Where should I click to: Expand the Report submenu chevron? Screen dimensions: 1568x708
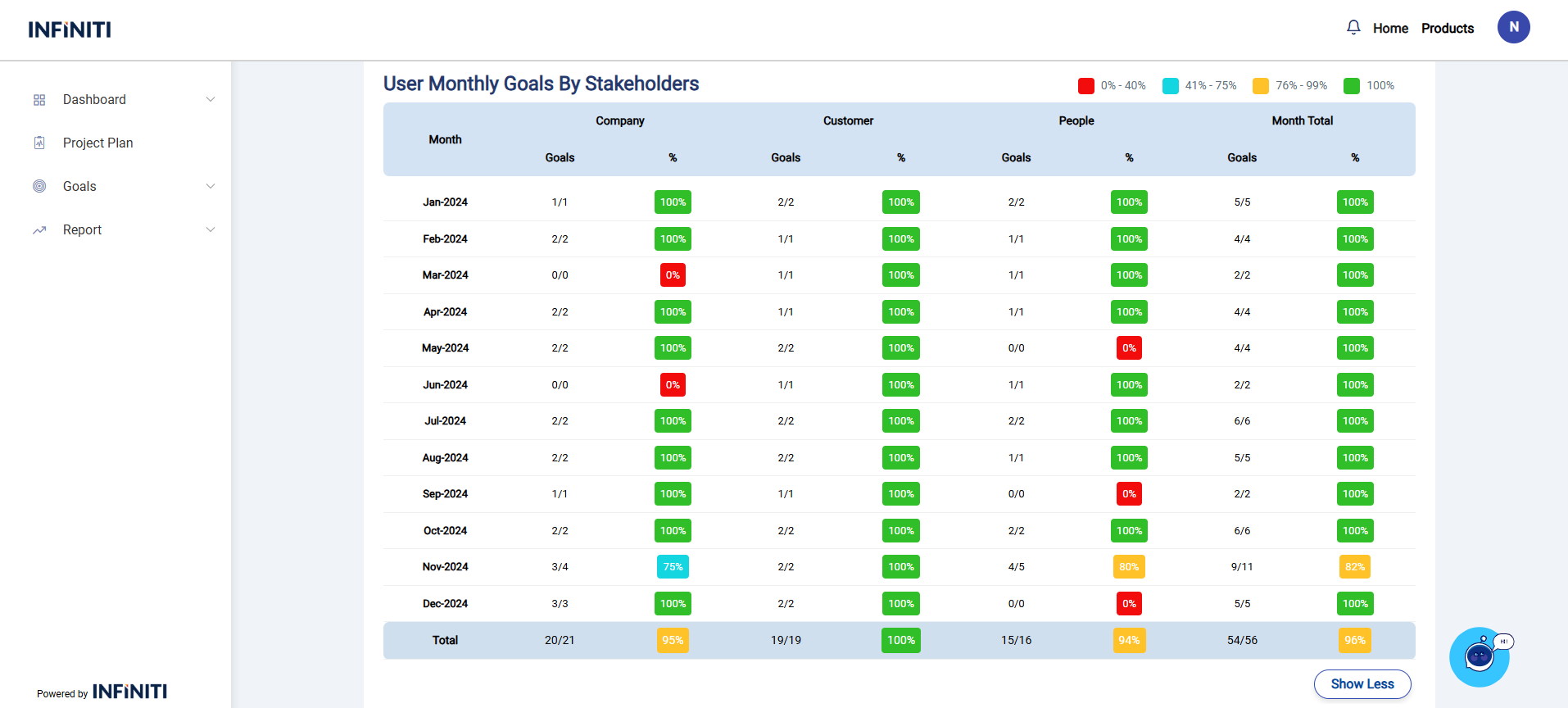click(x=211, y=230)
